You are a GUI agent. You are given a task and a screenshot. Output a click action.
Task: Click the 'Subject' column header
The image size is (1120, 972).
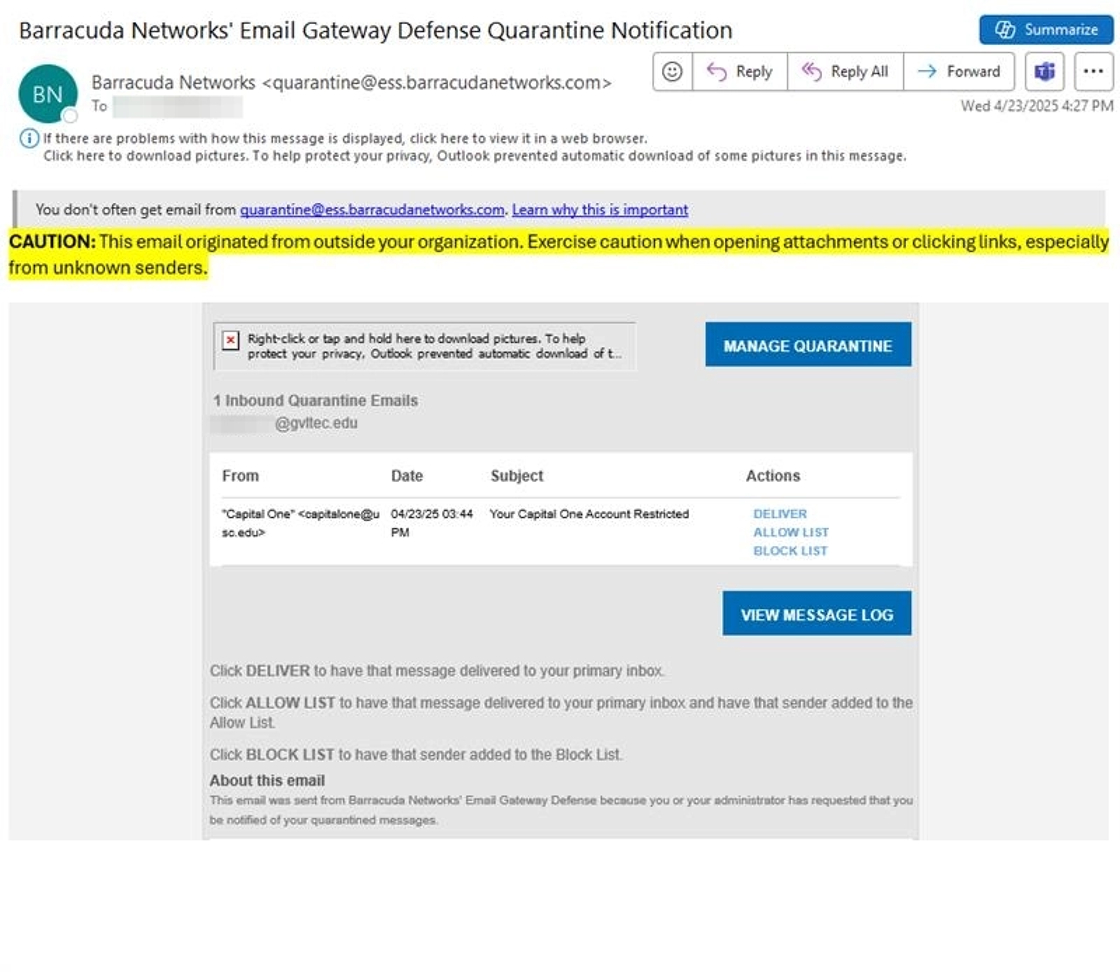tap(517, 476)
